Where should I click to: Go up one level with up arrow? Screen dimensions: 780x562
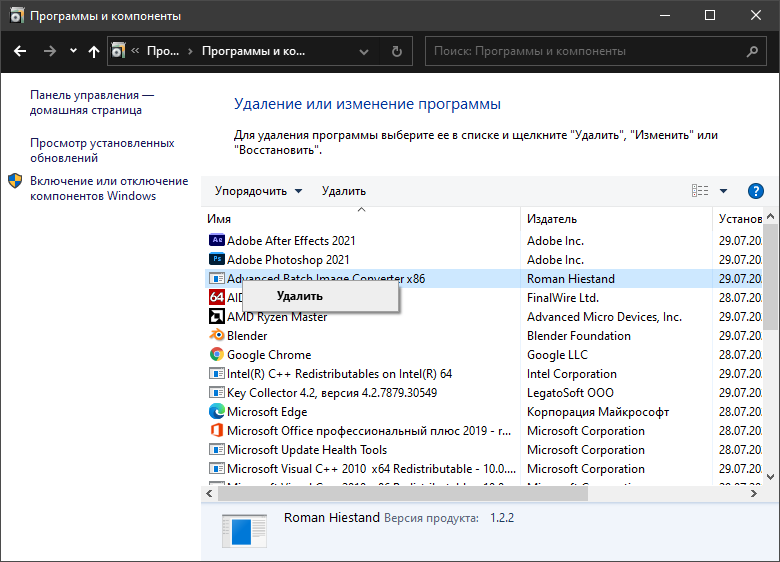coord(94,51)
